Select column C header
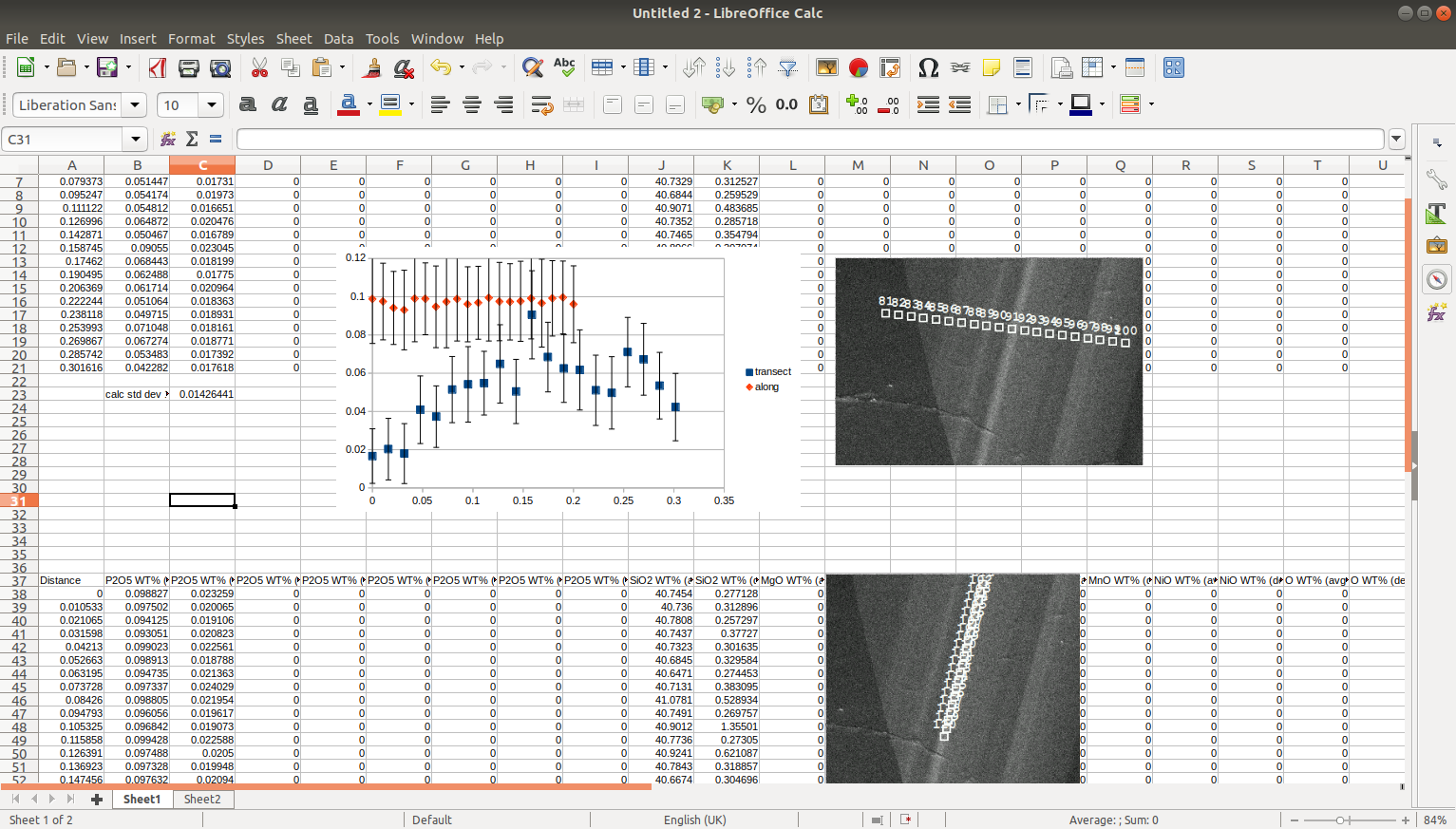 point(202,165)
